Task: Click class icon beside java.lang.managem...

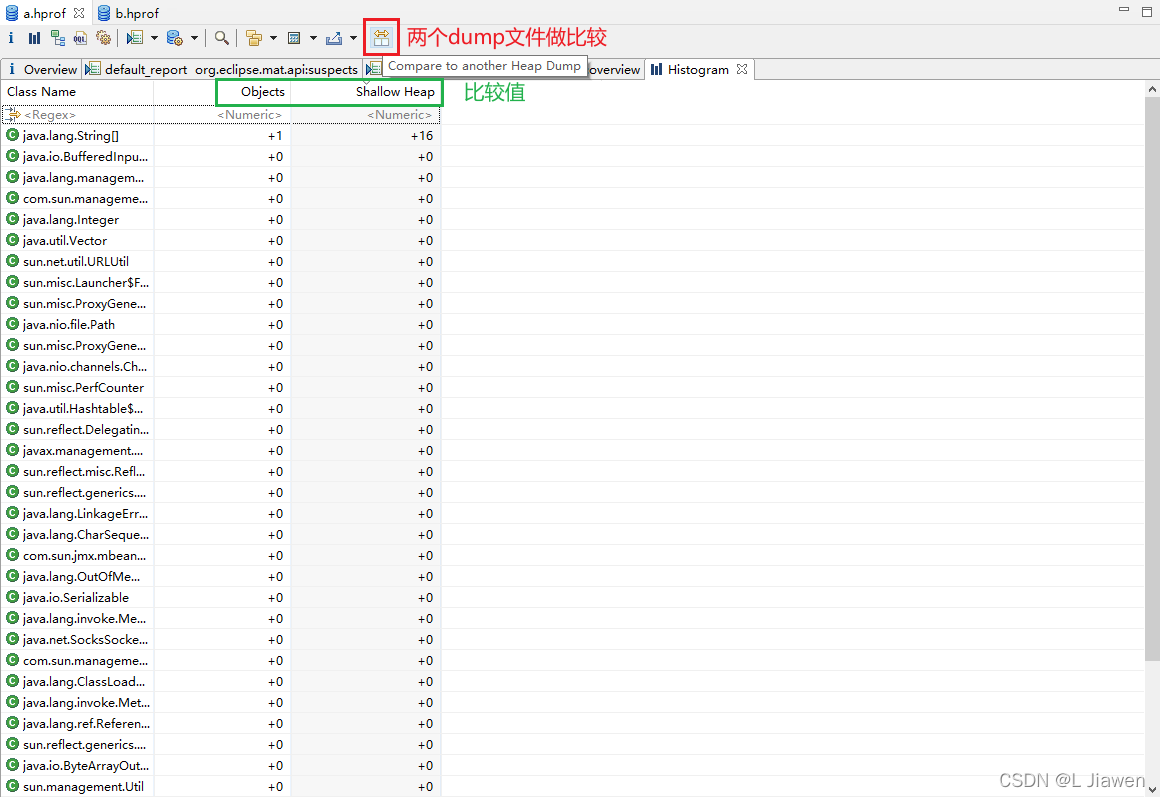Action: pos(12,177)
